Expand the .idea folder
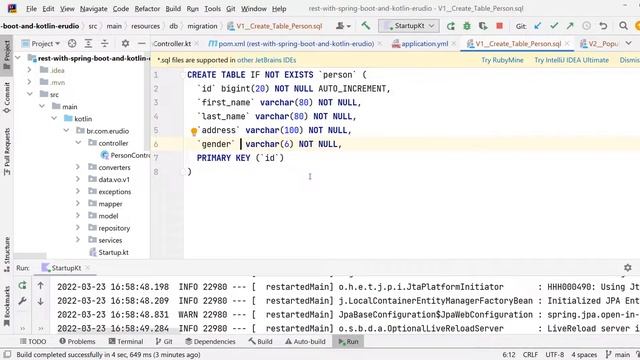 click(x=29, y=70)
